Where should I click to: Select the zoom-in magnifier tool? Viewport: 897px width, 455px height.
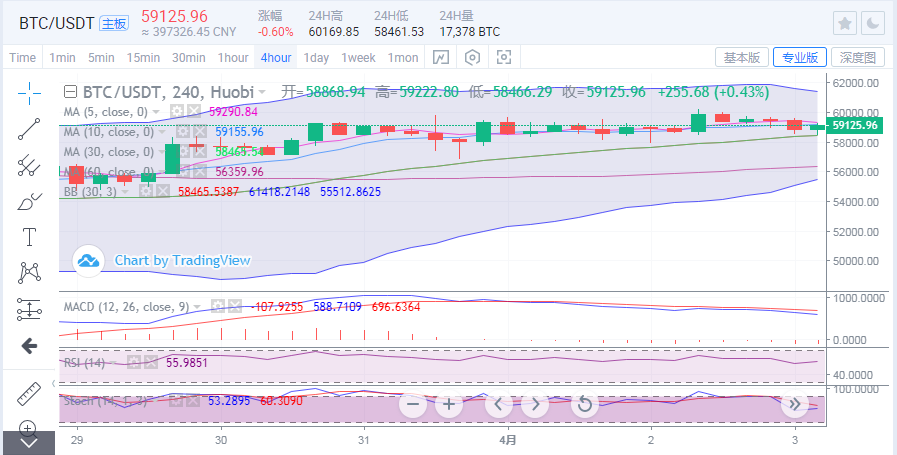pyautogui.click(x=28, y=428)
